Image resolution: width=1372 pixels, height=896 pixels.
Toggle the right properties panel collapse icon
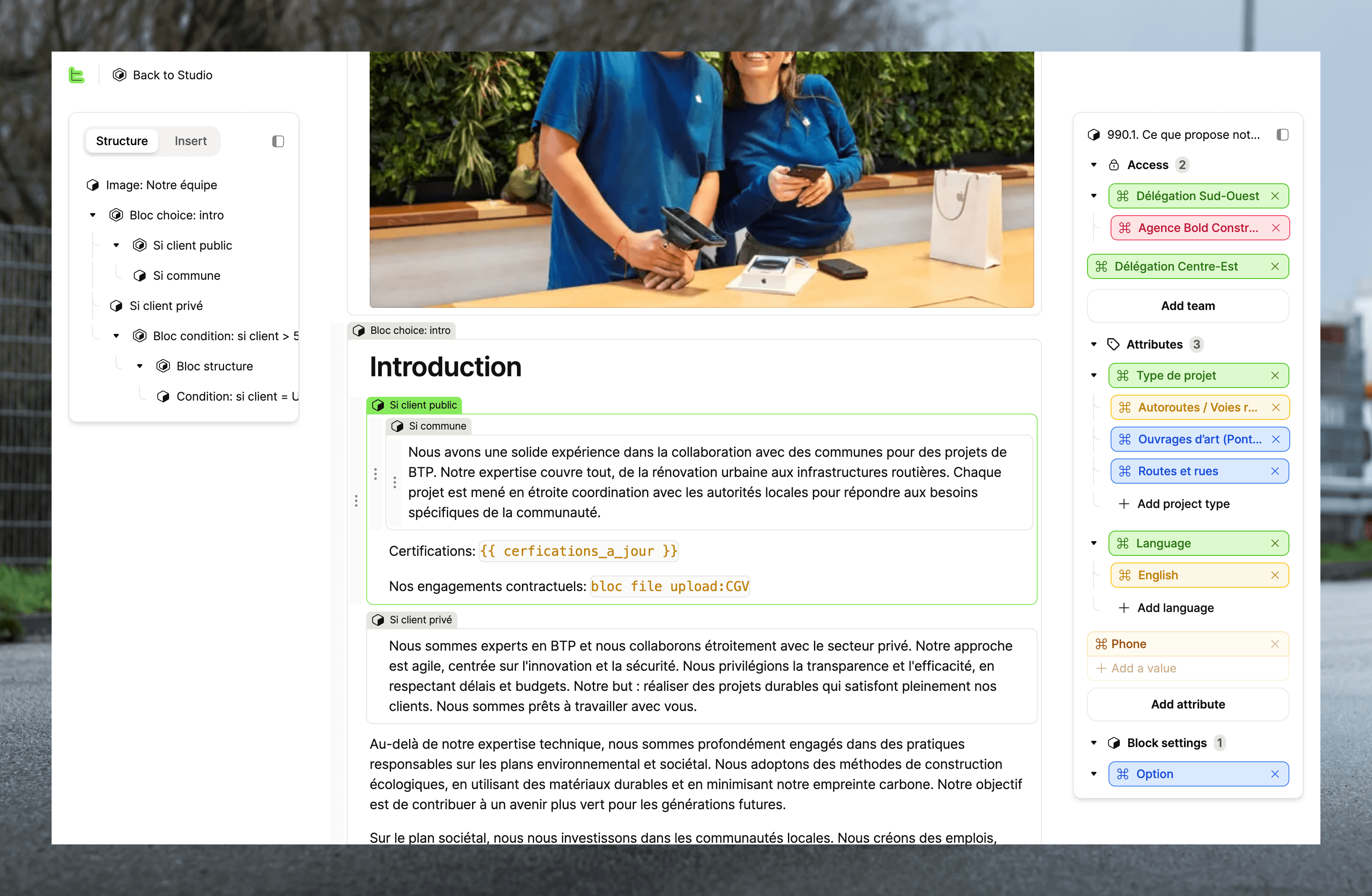tap(1282, 135)
